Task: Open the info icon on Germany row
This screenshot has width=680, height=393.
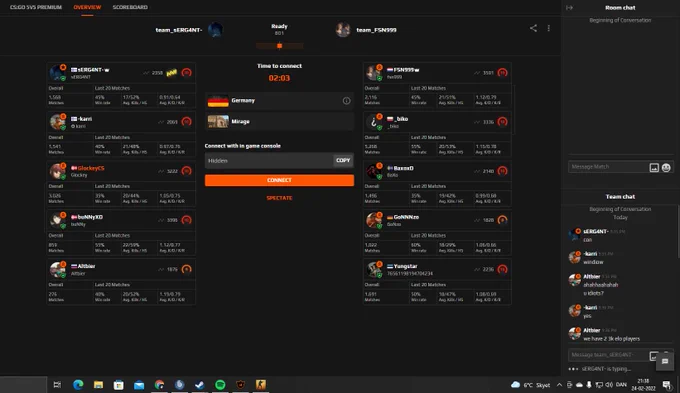Action: point(347,101)
